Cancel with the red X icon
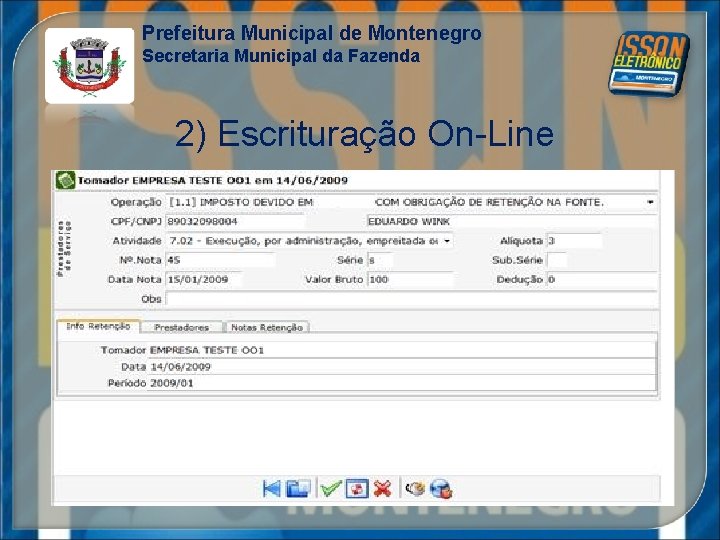720x540 pixels. click(x=382, y=488)
